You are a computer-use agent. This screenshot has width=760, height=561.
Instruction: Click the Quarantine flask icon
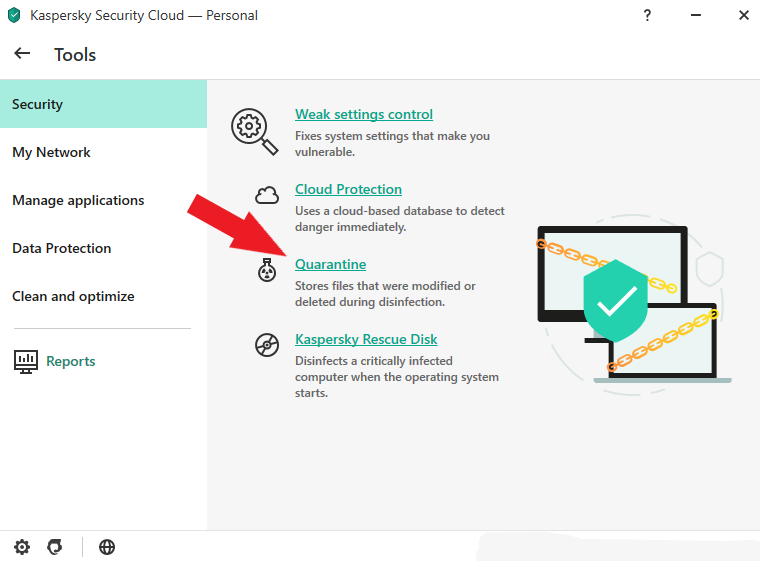pos(267,270)
